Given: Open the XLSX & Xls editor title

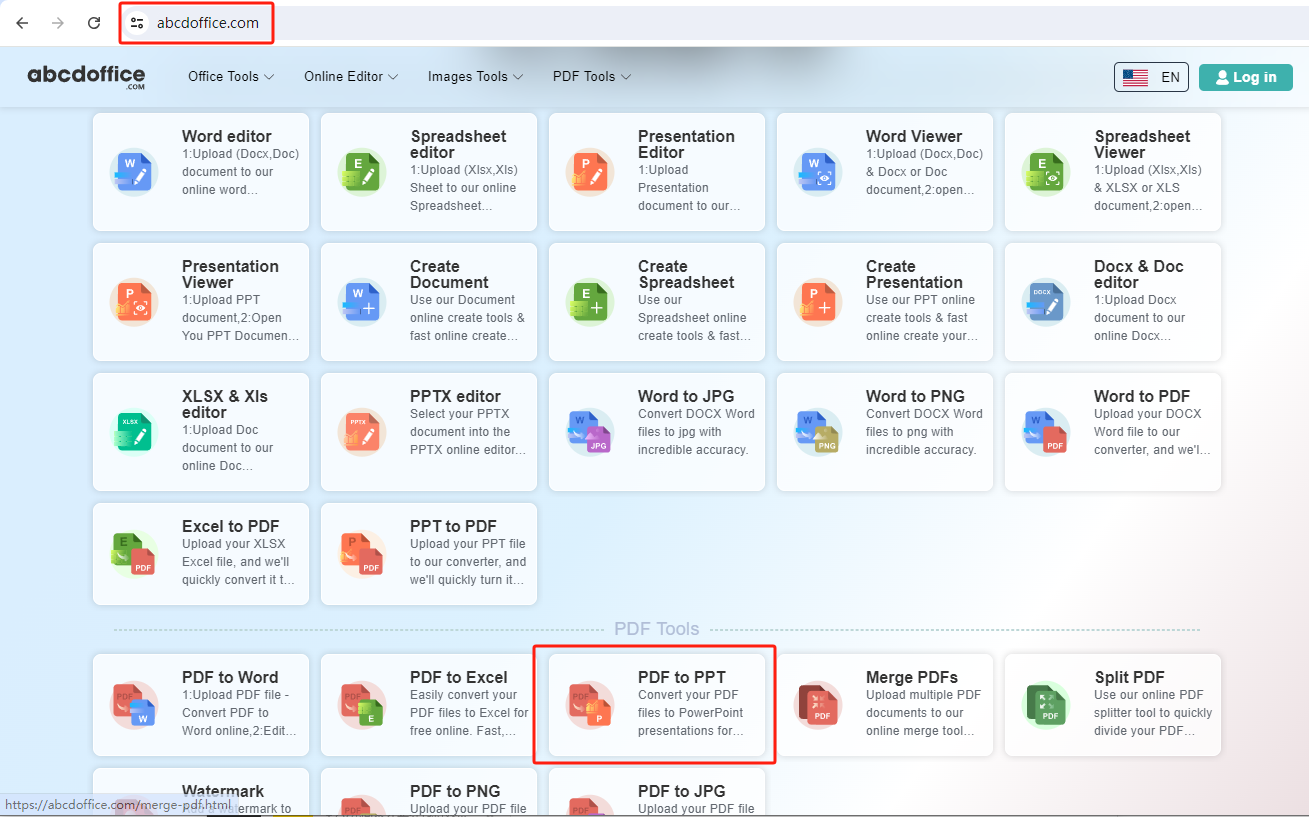Looking at the screenshot, I should (225, 404).
